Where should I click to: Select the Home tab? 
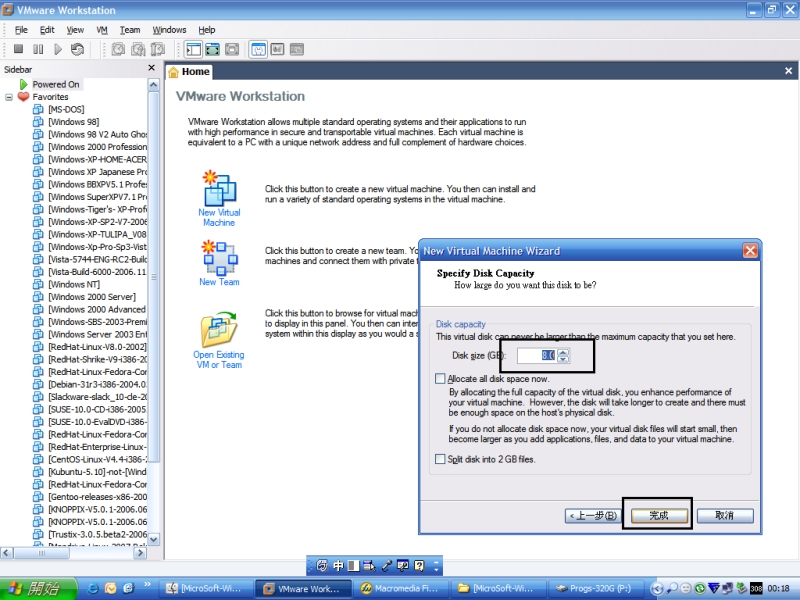189,71
